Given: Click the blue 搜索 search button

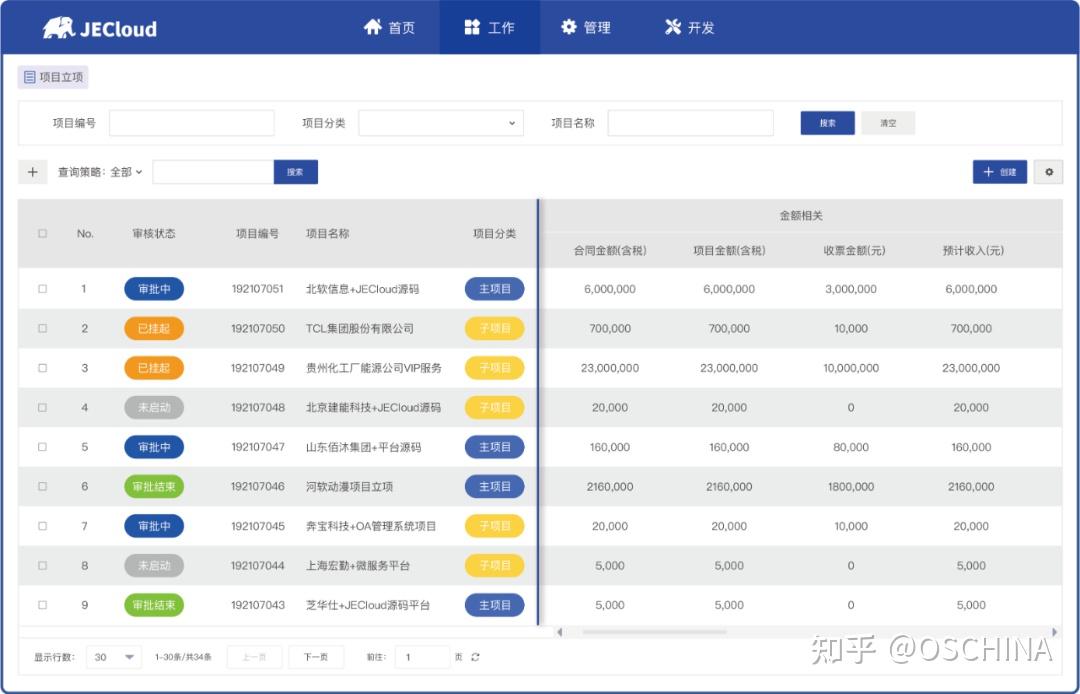Looking at the screenshot, I should (x=827, y=122).
